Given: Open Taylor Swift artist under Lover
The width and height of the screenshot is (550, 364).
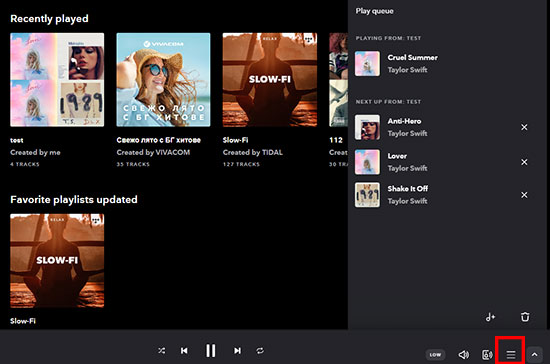Looking at the screenshot, I should click(407, 168).
